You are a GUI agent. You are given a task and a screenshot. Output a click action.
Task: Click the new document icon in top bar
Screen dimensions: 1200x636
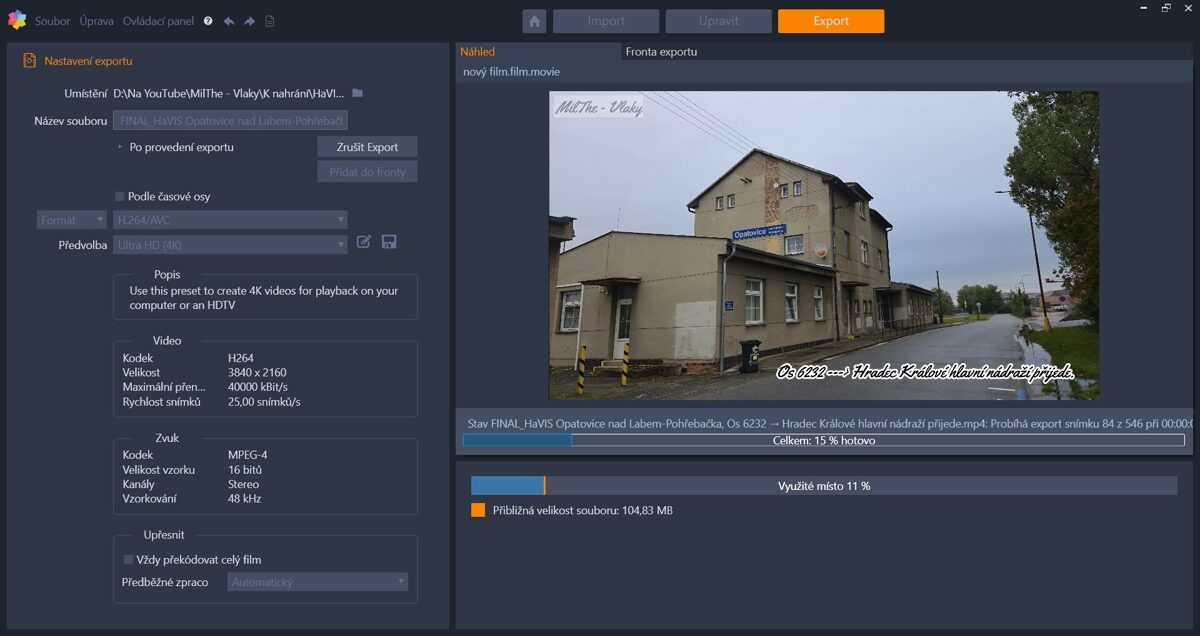pos(270,21)
